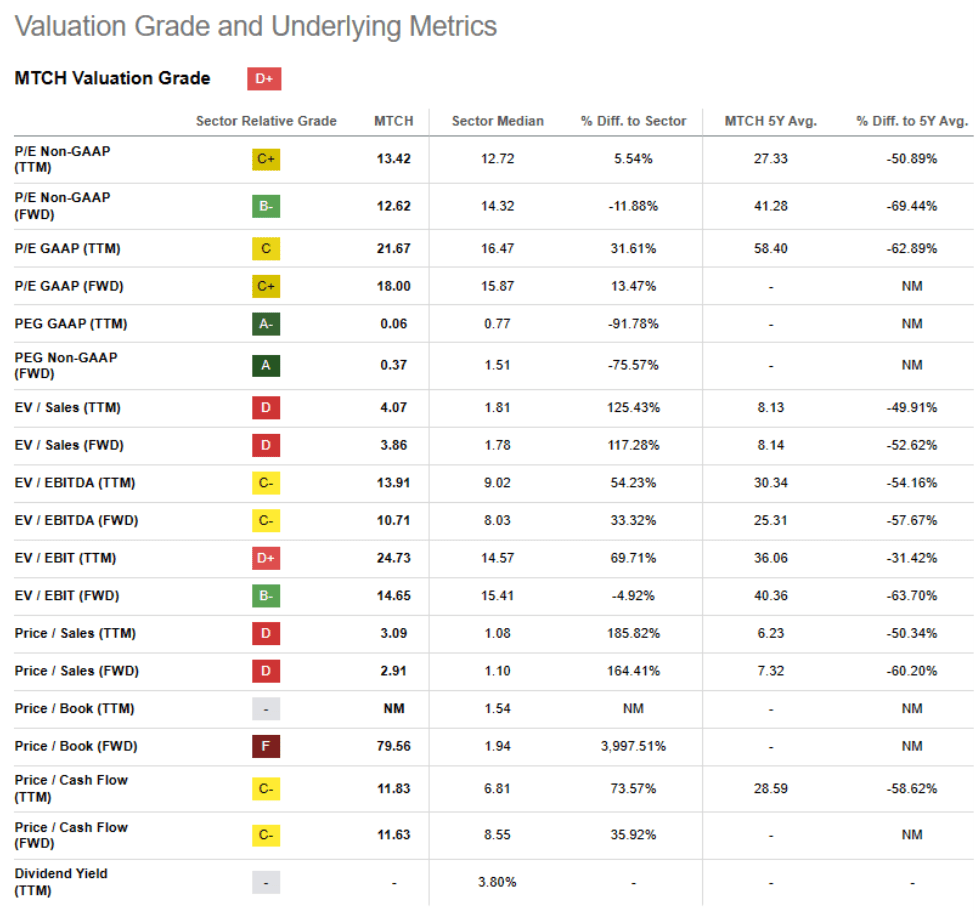Click the D+ badge beside MTCH Valuation Grade
The width and height of the screenshot is (975, 923).
click(264, 79)
